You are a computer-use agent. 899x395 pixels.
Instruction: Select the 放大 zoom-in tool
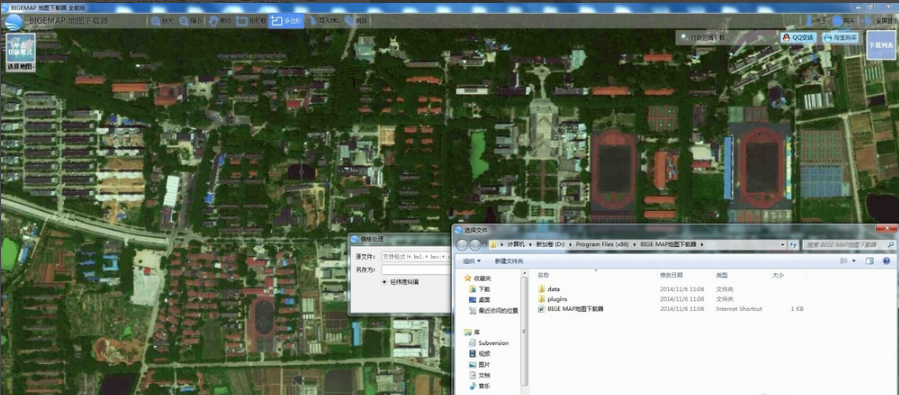(x=162, y=21)
